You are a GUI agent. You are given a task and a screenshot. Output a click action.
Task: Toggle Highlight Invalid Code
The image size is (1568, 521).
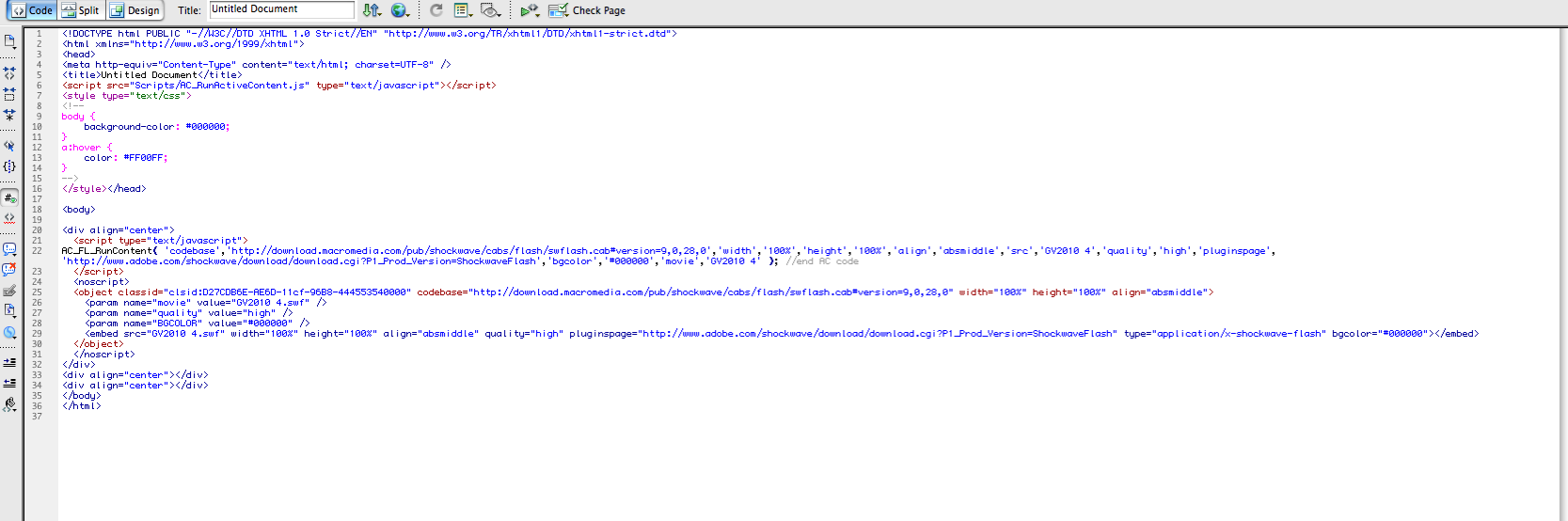(x=9, y=218)
